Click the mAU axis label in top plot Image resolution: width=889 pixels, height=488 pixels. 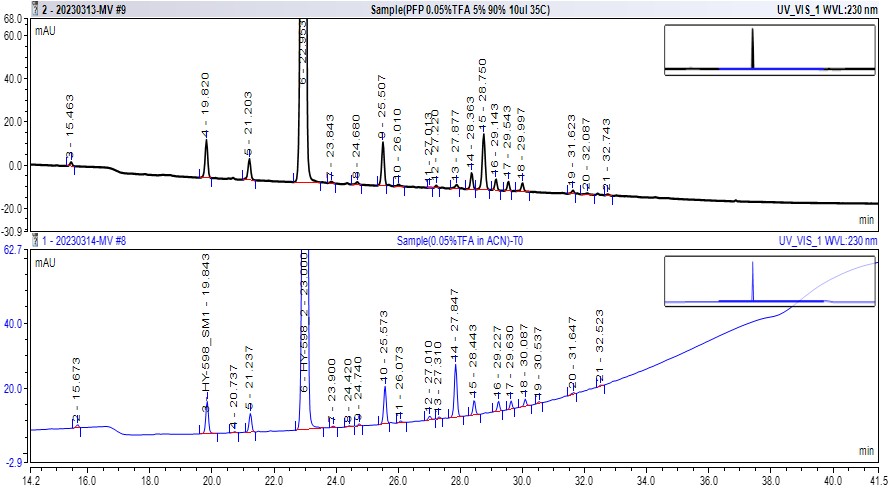[45, 31]
